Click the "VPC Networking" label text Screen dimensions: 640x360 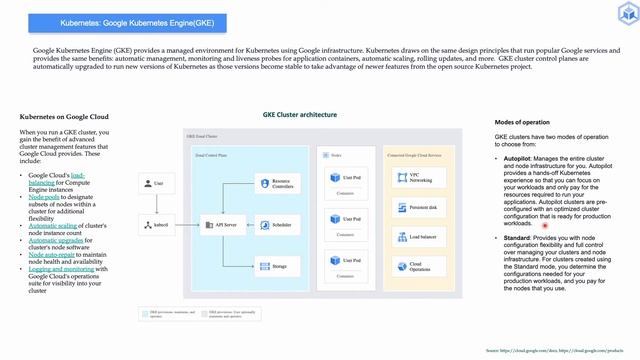(x=420, y=178)
